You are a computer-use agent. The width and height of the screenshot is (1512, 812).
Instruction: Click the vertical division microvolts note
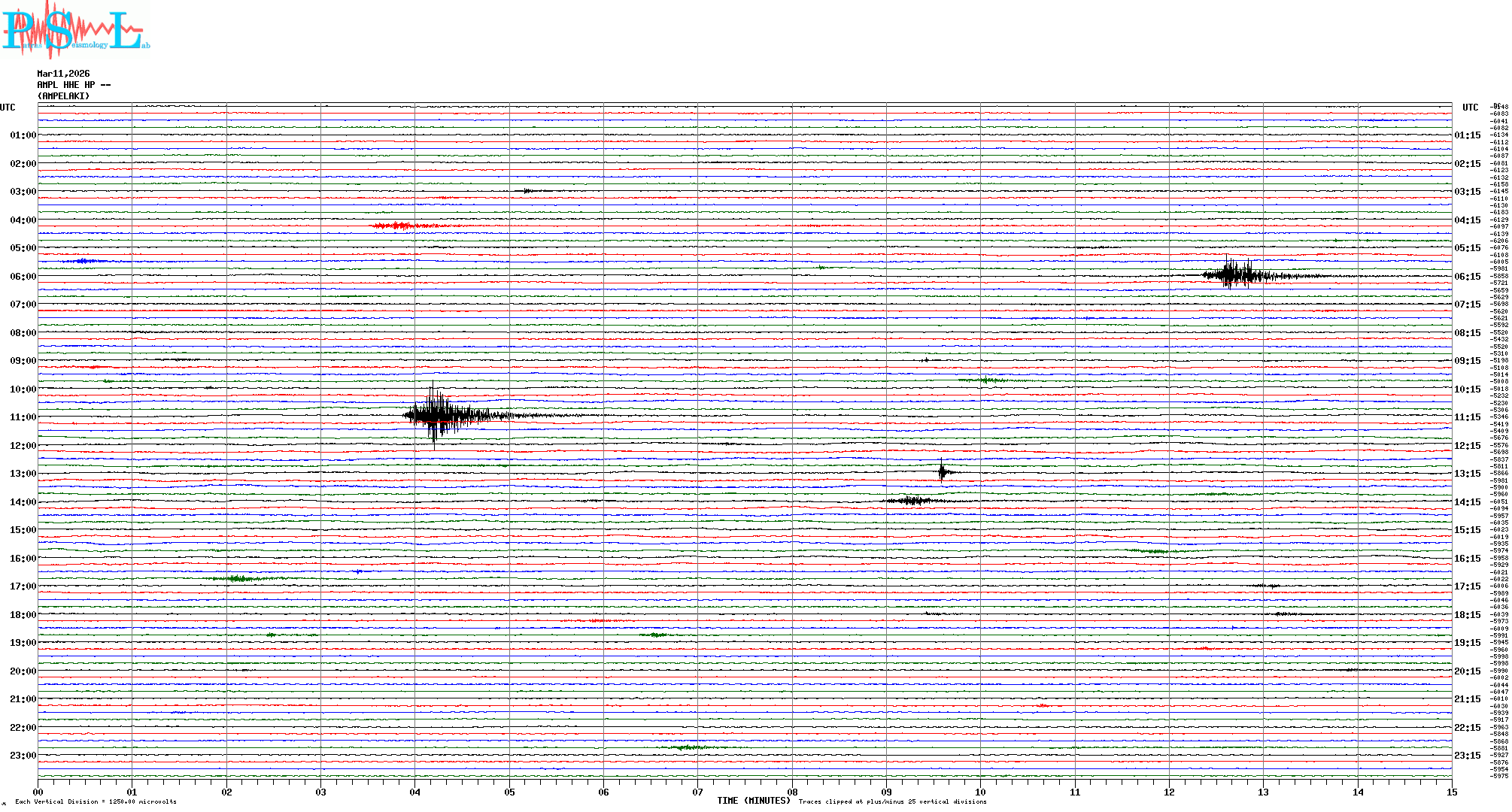(96, 801)
